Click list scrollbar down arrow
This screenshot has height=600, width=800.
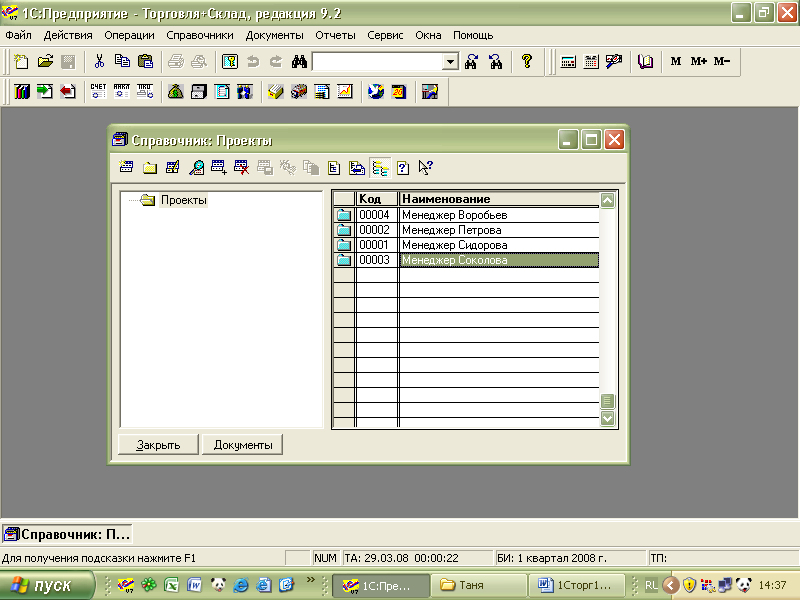607,418
